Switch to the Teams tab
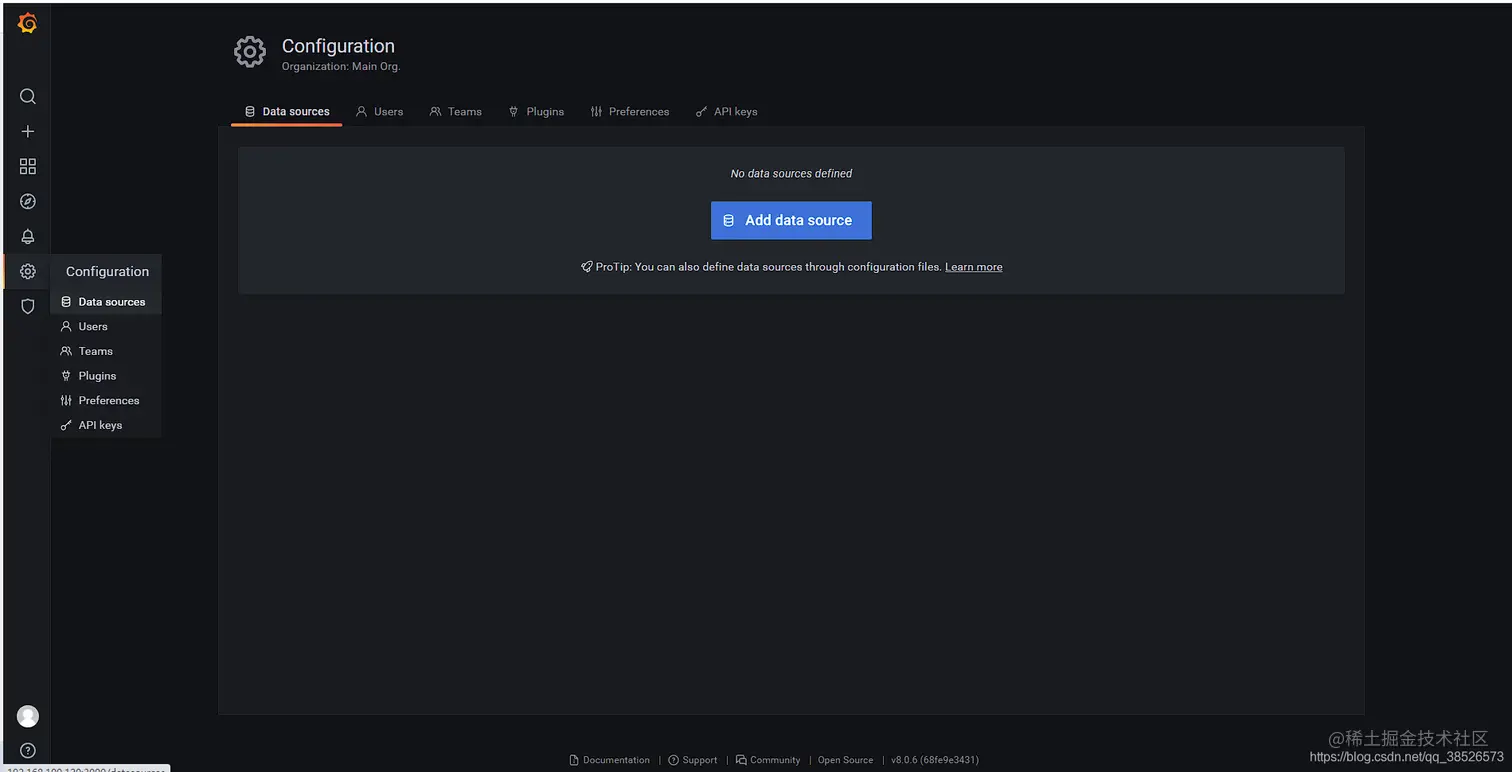This screenshot has width=1512, height=772. tap(456, 111)
